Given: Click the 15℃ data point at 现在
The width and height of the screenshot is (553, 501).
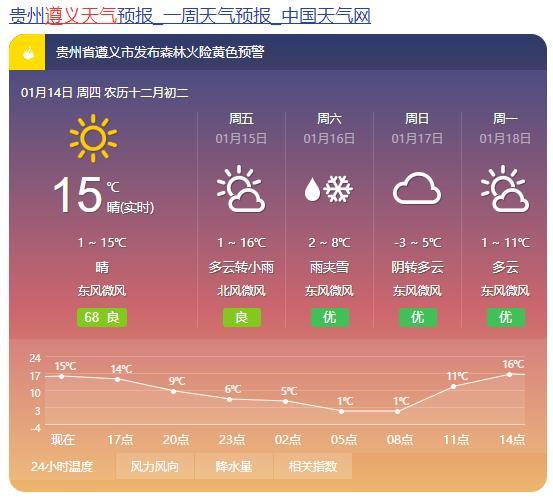Looking at the screenshot, I should point(62,377).
